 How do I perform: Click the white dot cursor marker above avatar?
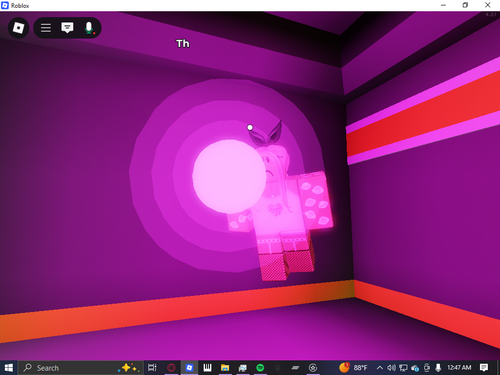tap(250, 127)
